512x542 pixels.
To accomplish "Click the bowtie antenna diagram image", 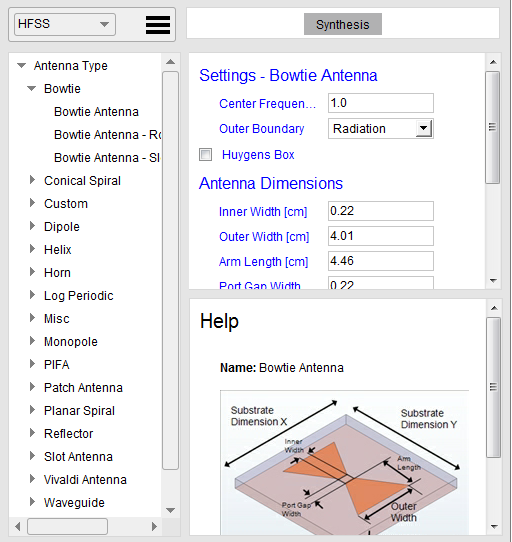I will tap(344, 463).
